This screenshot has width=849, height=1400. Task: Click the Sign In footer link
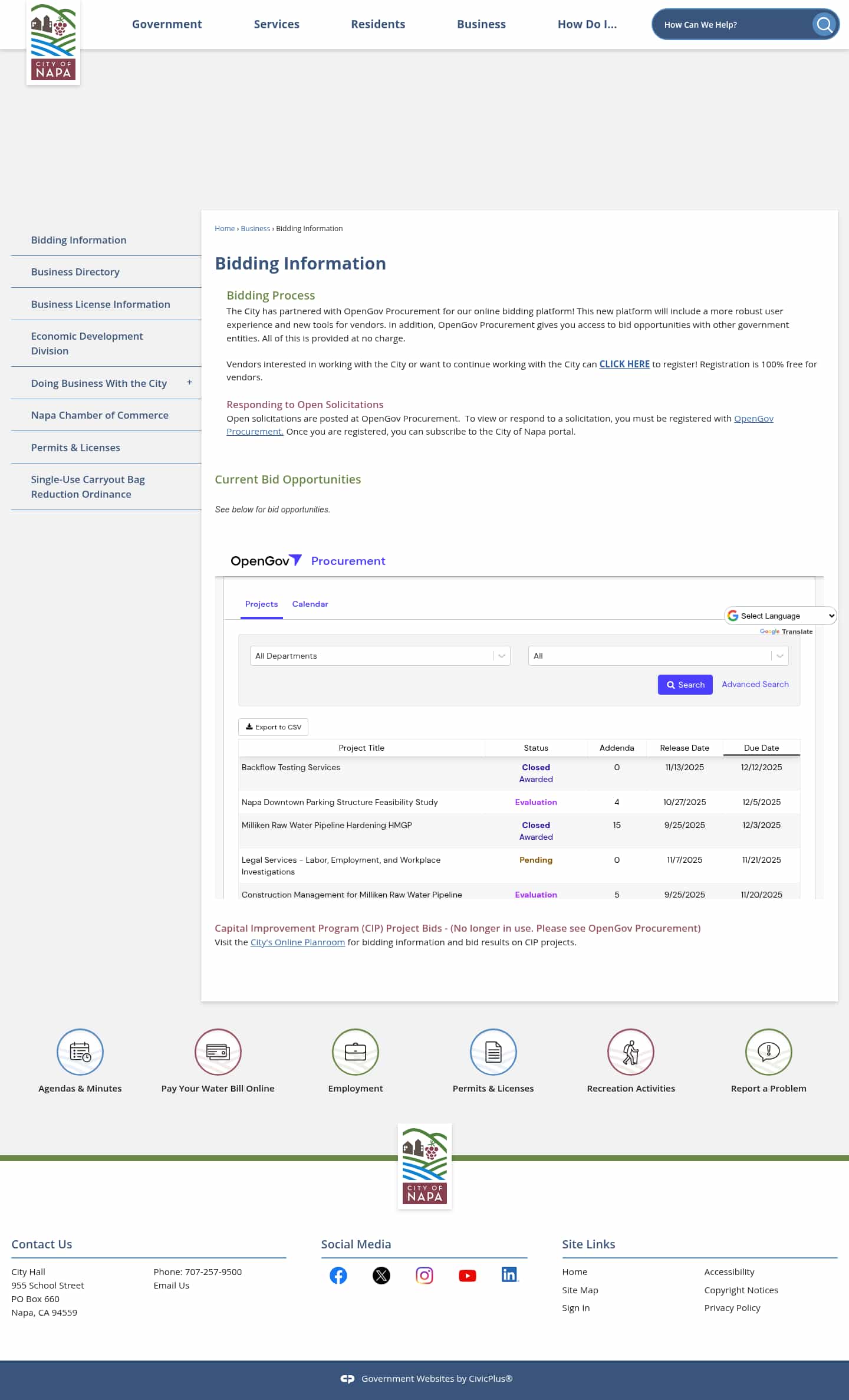pos(575,1307)
